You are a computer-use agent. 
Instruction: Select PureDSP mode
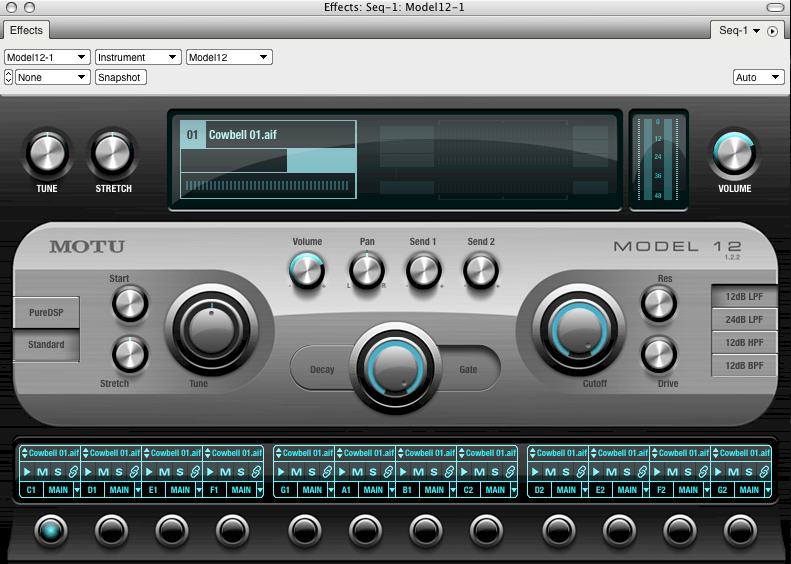pos(46,312)
